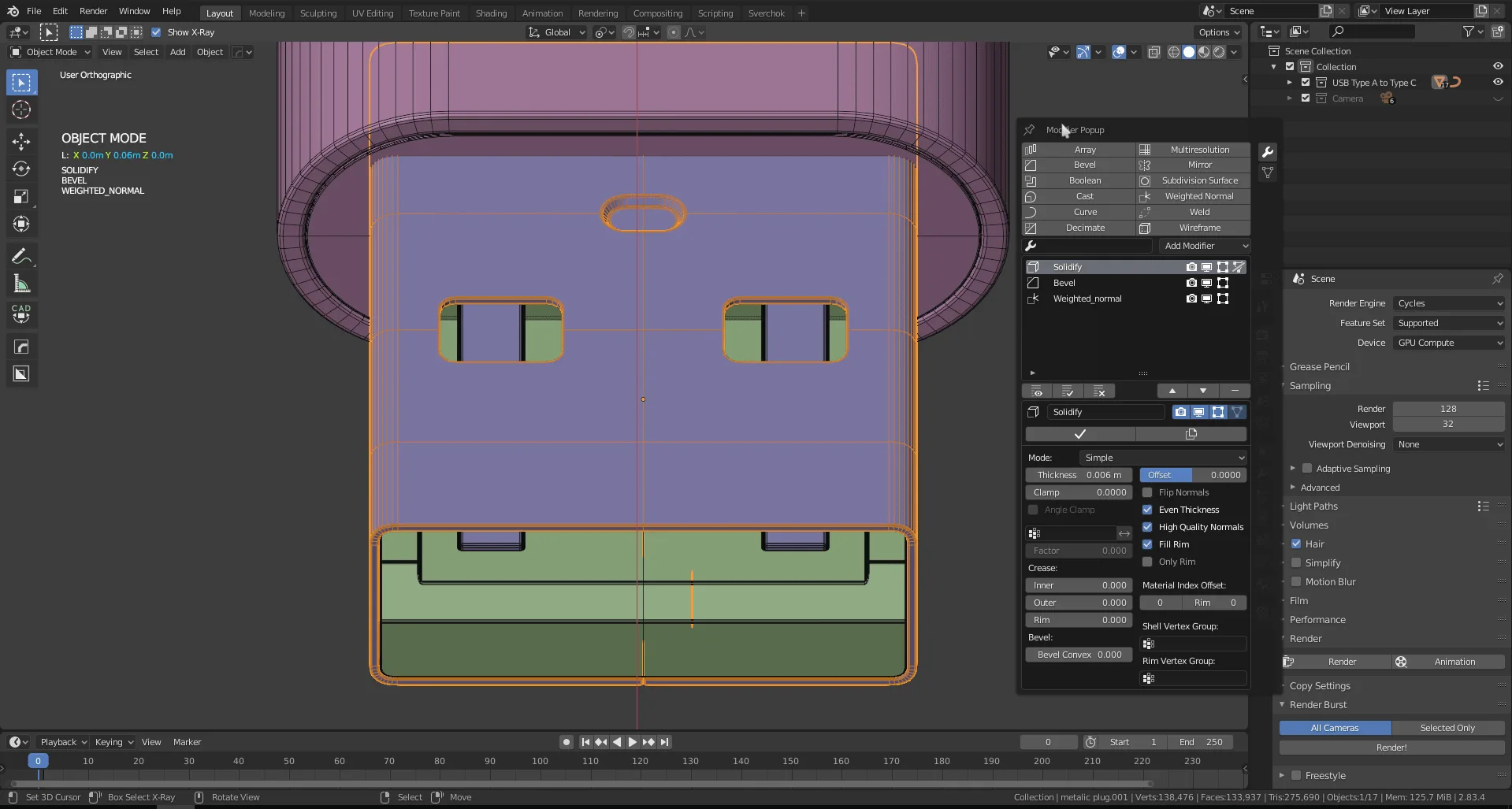Move the Solidify modifier up with arrow
The image size is (1512, 809).
click(1172, 392)
